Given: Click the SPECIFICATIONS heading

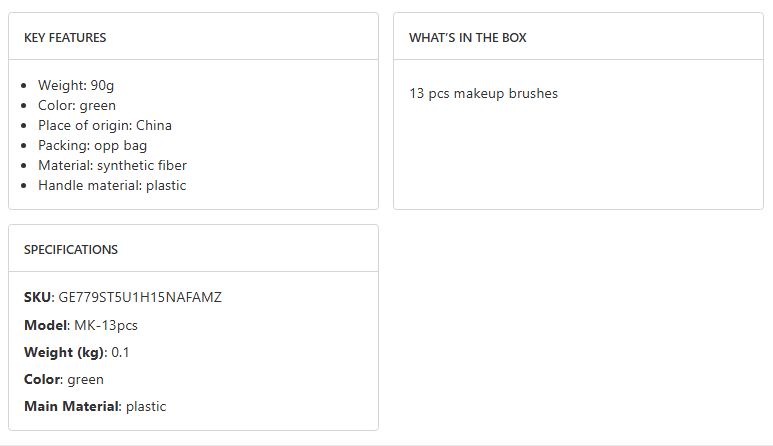Looking at the screenshot, I should 71,250.
